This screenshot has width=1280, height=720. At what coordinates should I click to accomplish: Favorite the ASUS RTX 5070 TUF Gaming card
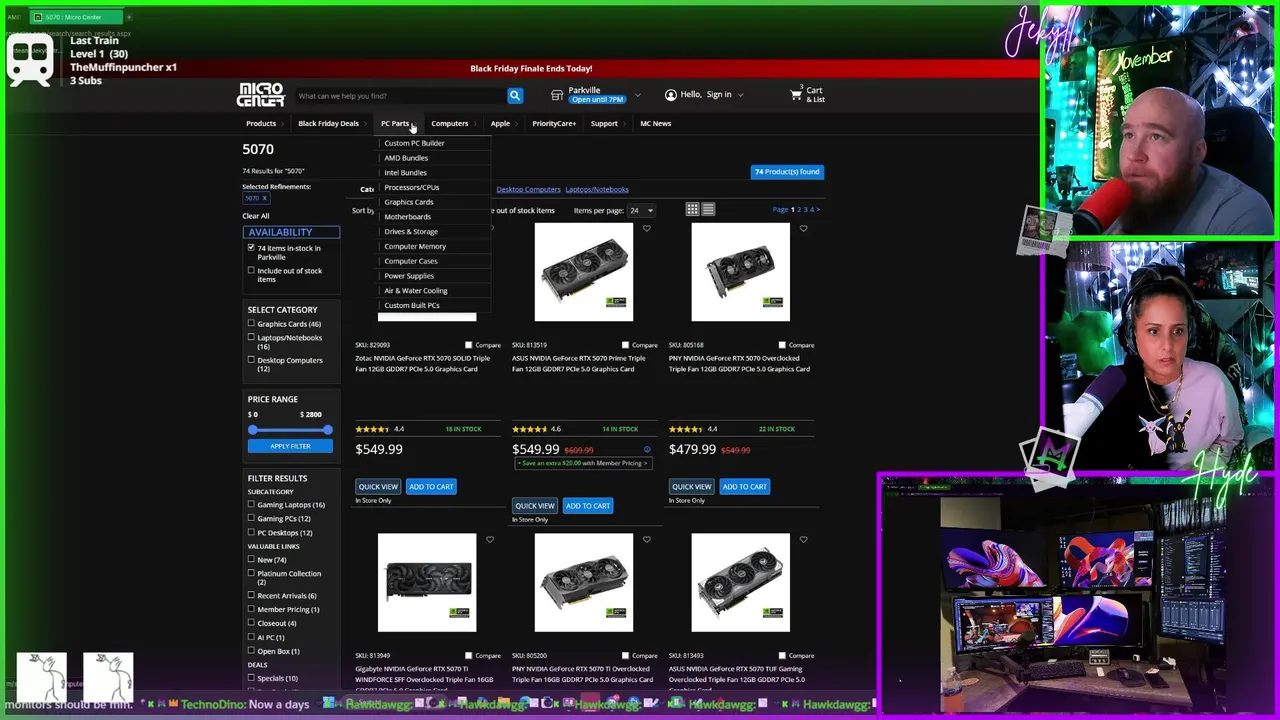click(x=803, y=540)
